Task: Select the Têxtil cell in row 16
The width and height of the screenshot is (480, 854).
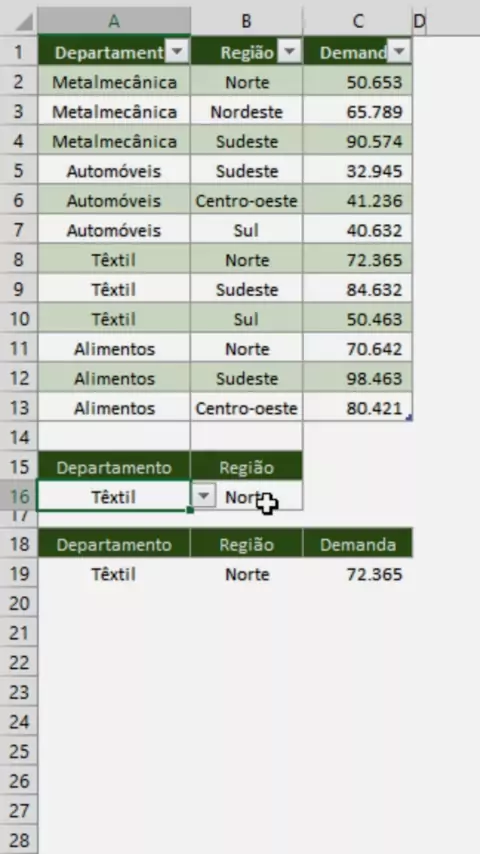Action: pos(114,497)
